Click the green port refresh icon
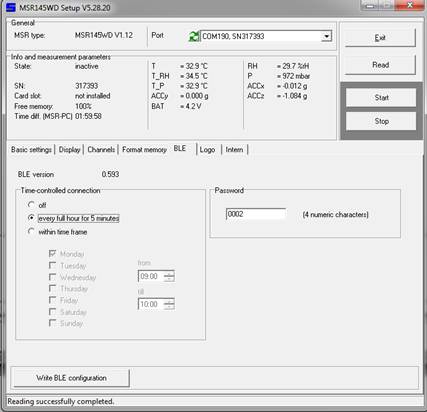Screen dimensions: 427x412 [194, 36]
